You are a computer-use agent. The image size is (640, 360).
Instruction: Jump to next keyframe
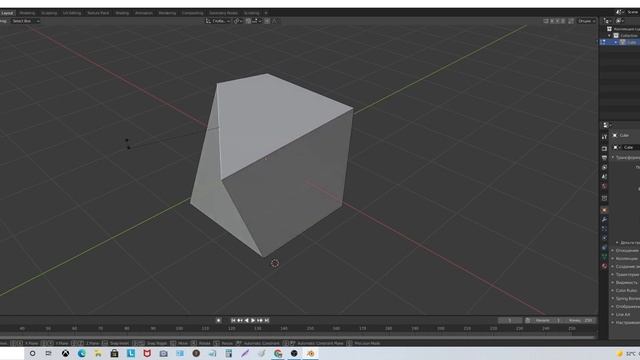[260, 320]
